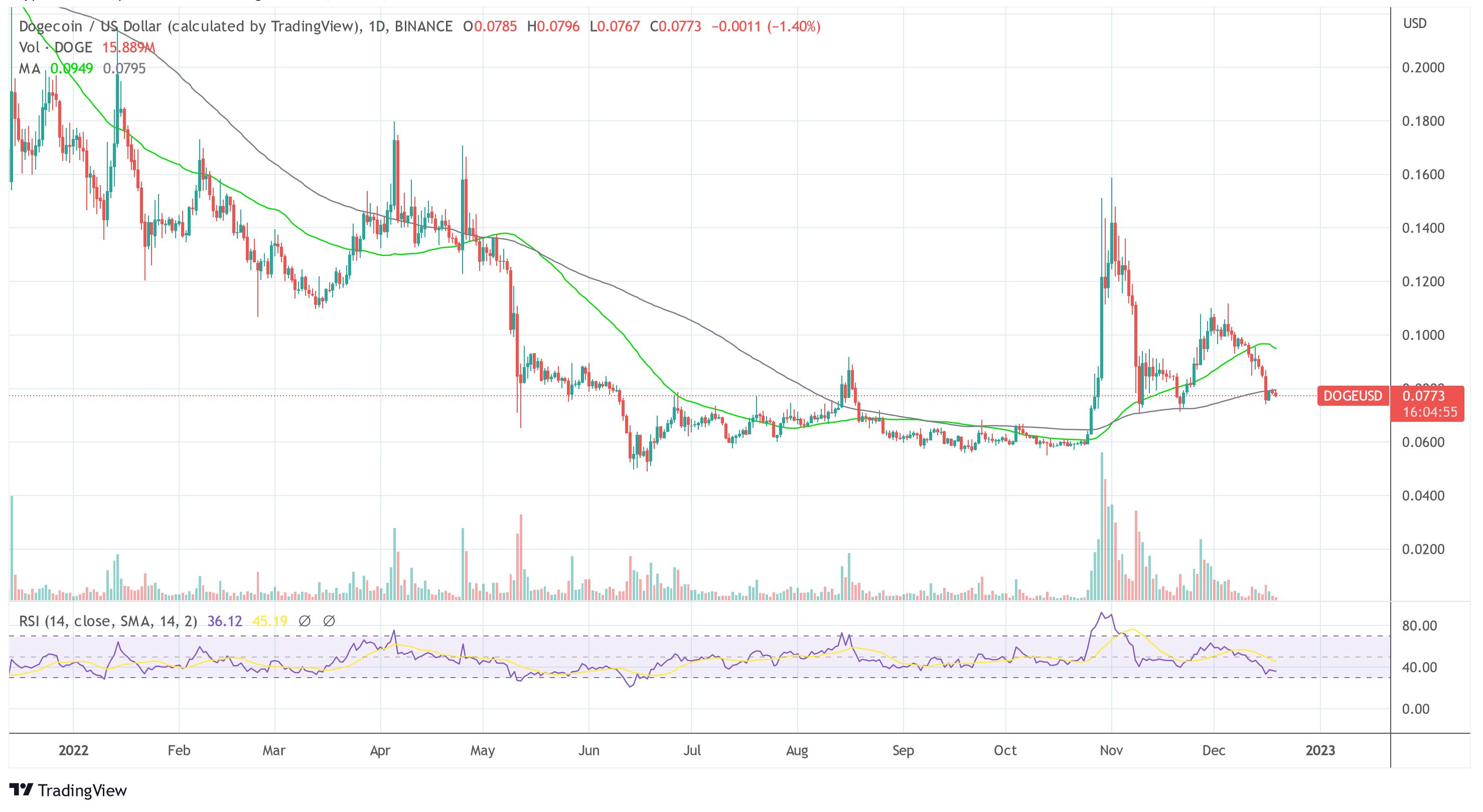Click the 0.1000 price axis label
This screenshot has height=812, width=1483.
coord(1423,336)
